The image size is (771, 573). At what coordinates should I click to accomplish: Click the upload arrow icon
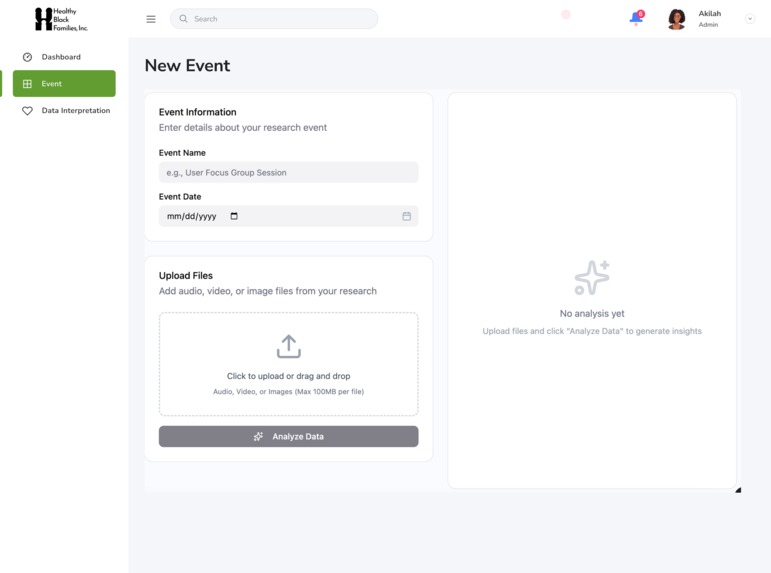[289, 347]
